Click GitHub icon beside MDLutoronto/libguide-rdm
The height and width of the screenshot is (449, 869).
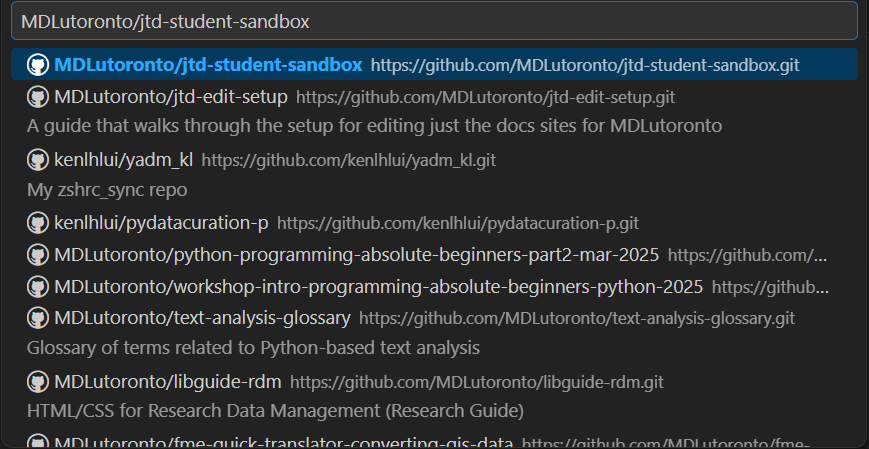[x=38, y=382]
